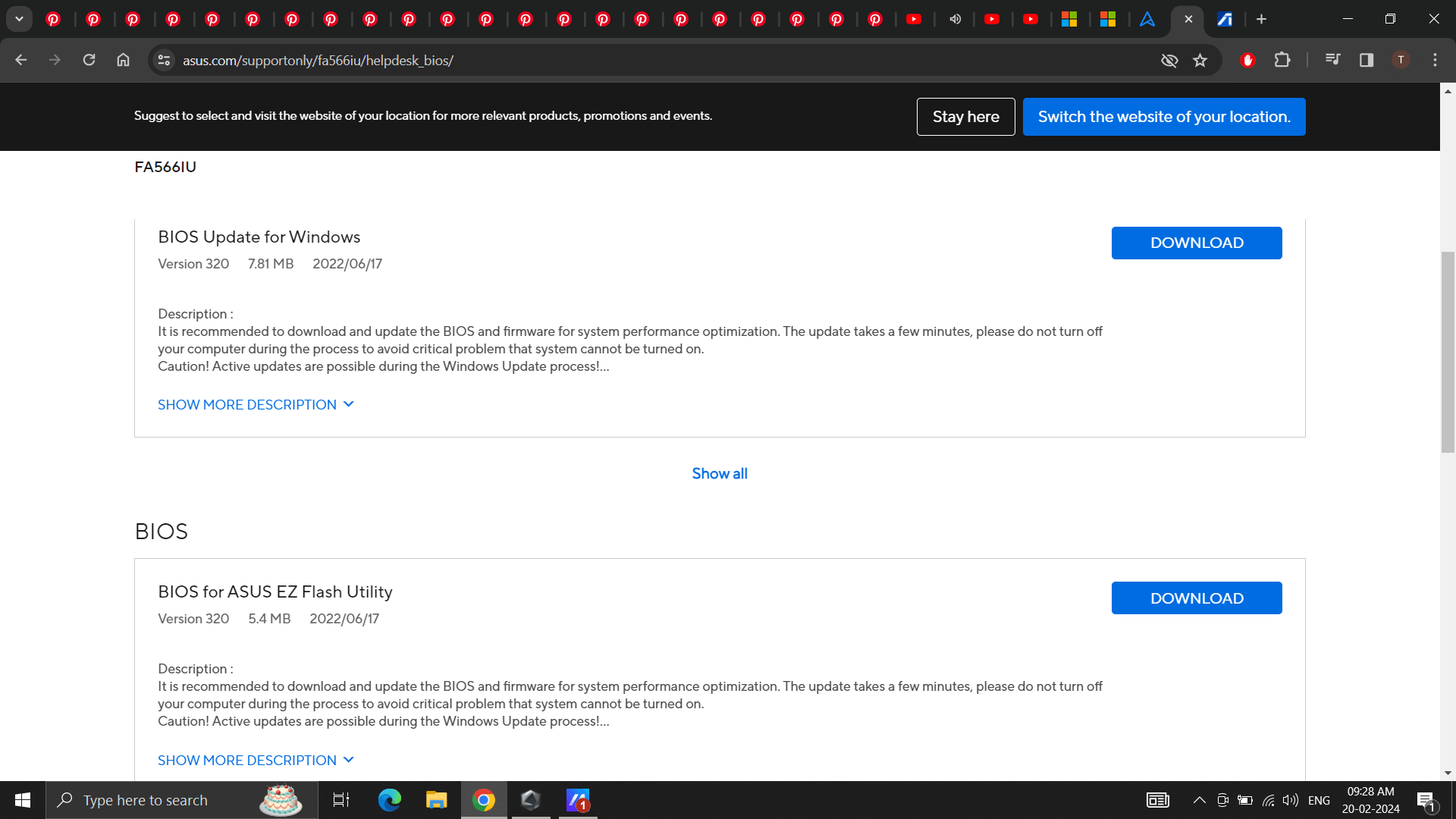Open the third-party cookies eye icon
This screenshot has height=819, width=1456.
tap(1169, 60)
